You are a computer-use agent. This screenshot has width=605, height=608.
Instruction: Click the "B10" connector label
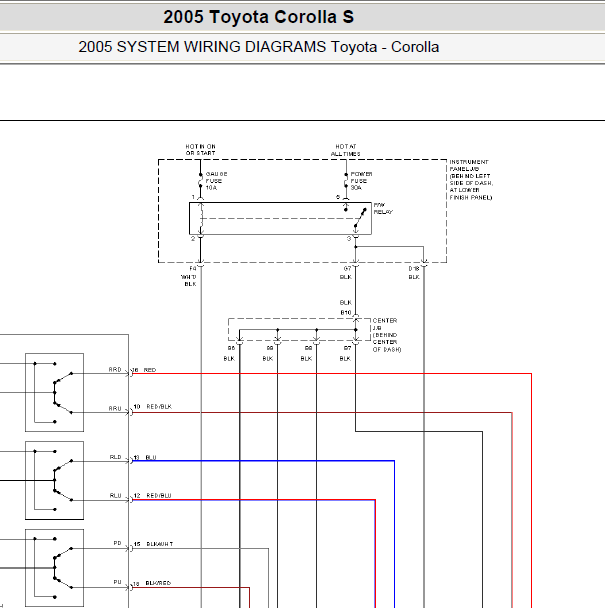click(x=346, y=313)
